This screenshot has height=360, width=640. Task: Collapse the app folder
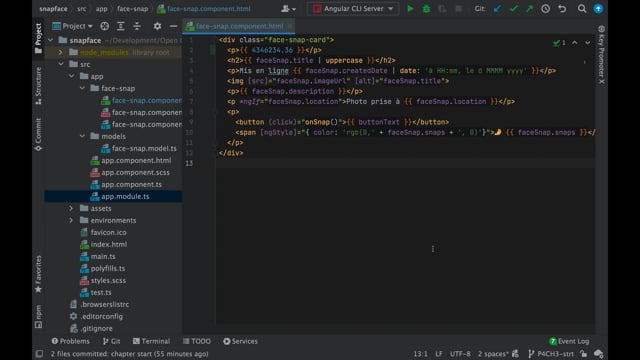(x=71, y=76)
